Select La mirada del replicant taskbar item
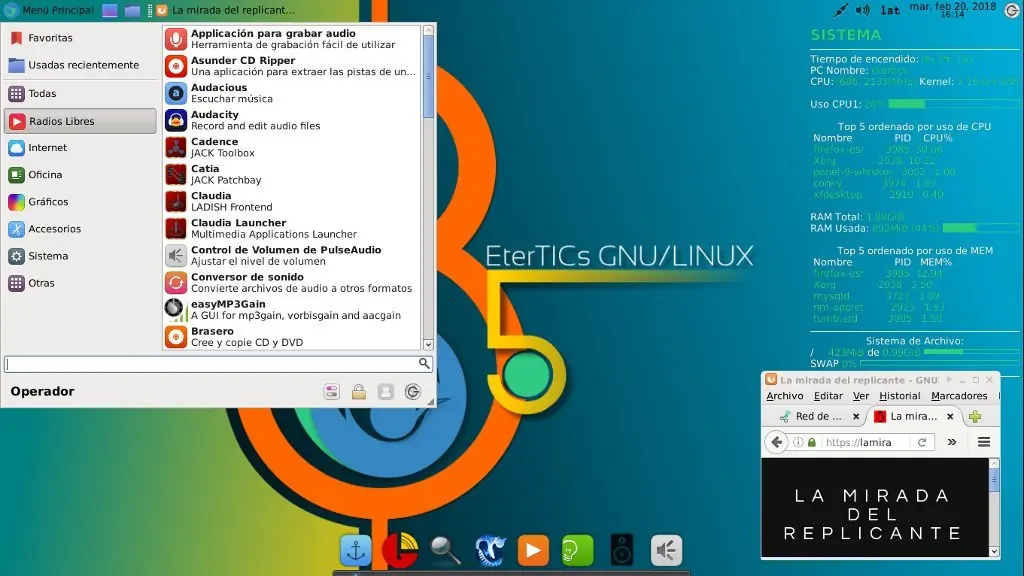Screen dimensions: 1024x576 (225, 10)
